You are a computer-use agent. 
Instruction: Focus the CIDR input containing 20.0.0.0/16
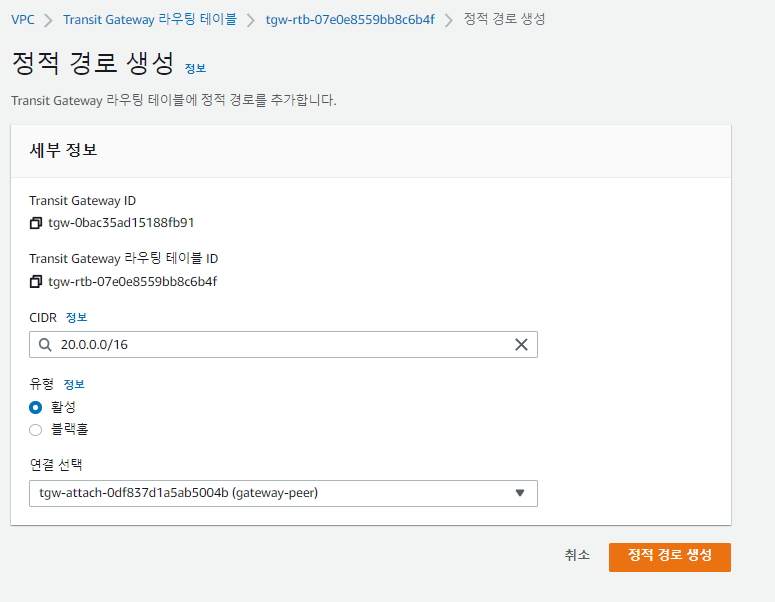pyautogui.click(x=280, y=345)
